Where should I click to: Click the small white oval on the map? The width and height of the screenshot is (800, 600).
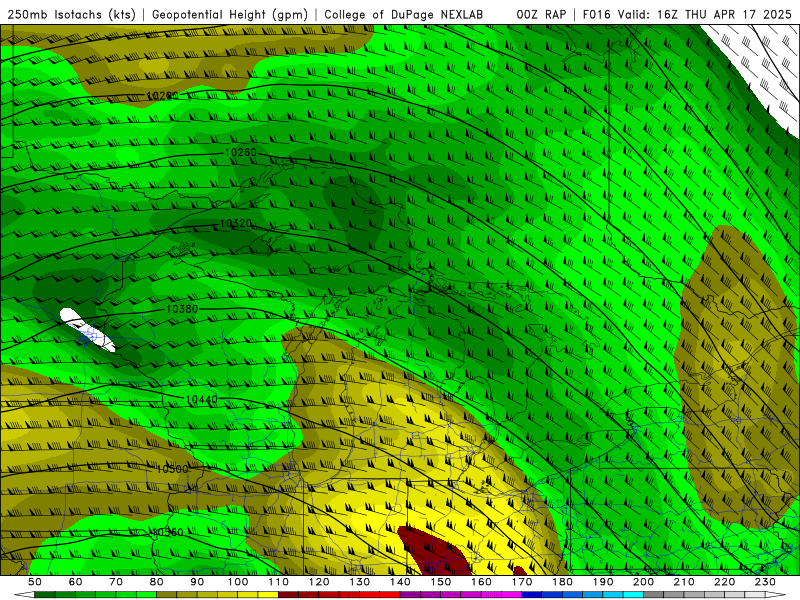[x=87, y=330]
